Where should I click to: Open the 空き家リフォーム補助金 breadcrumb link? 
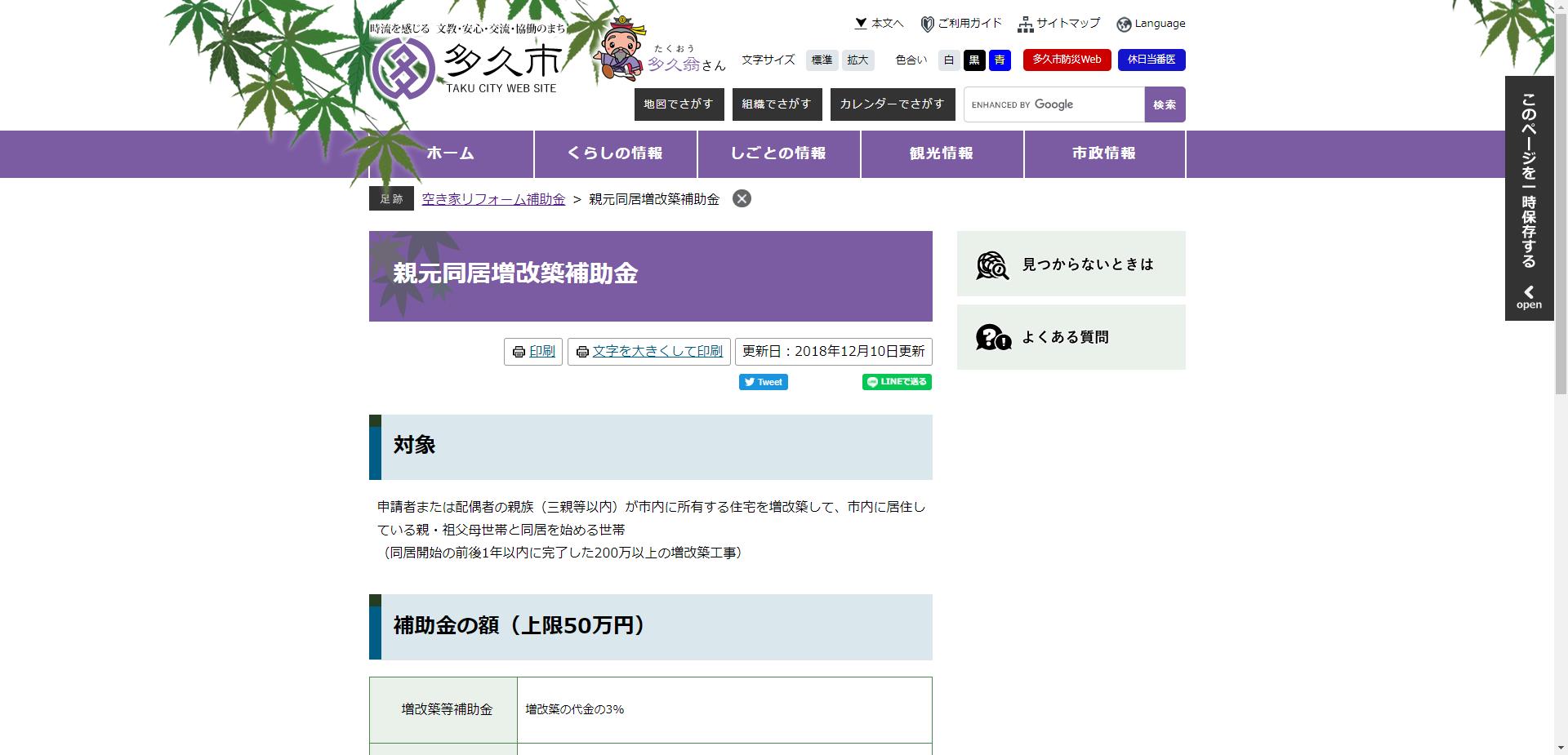pyautogui.click(x=492, y=198)
